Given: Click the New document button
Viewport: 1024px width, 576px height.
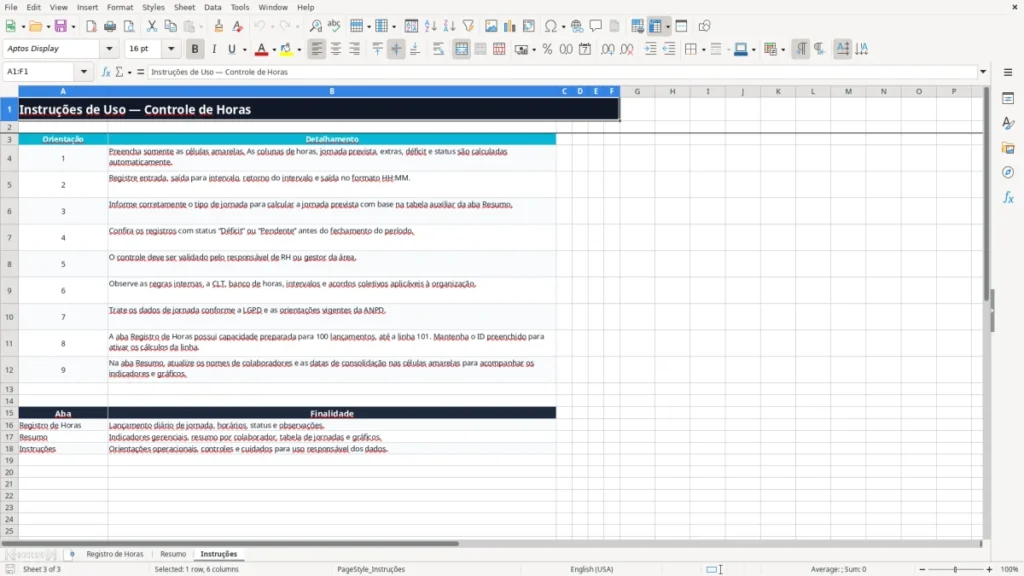Looking at the screenshot, I should coord(10,26).
